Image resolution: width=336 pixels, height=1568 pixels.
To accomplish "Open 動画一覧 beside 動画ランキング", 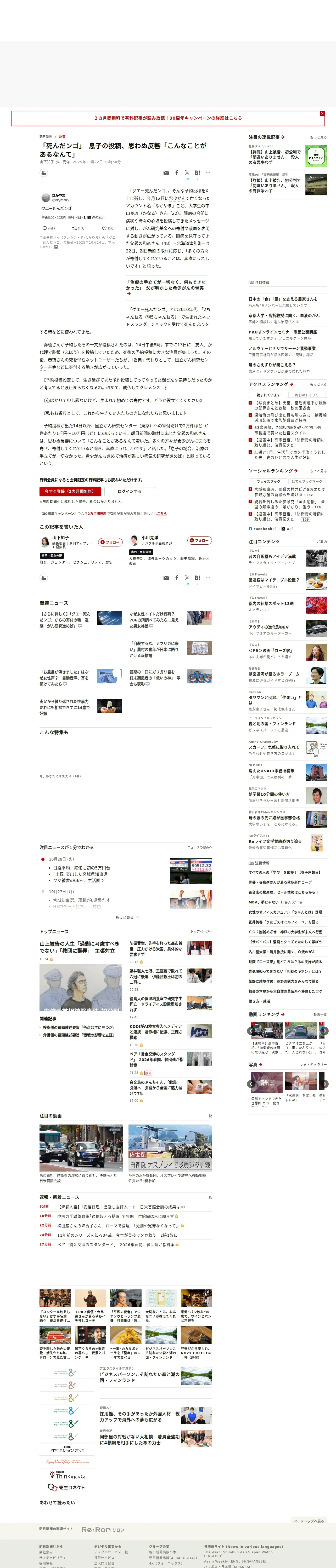I will pyautogui.click(x=320, y=1015).
